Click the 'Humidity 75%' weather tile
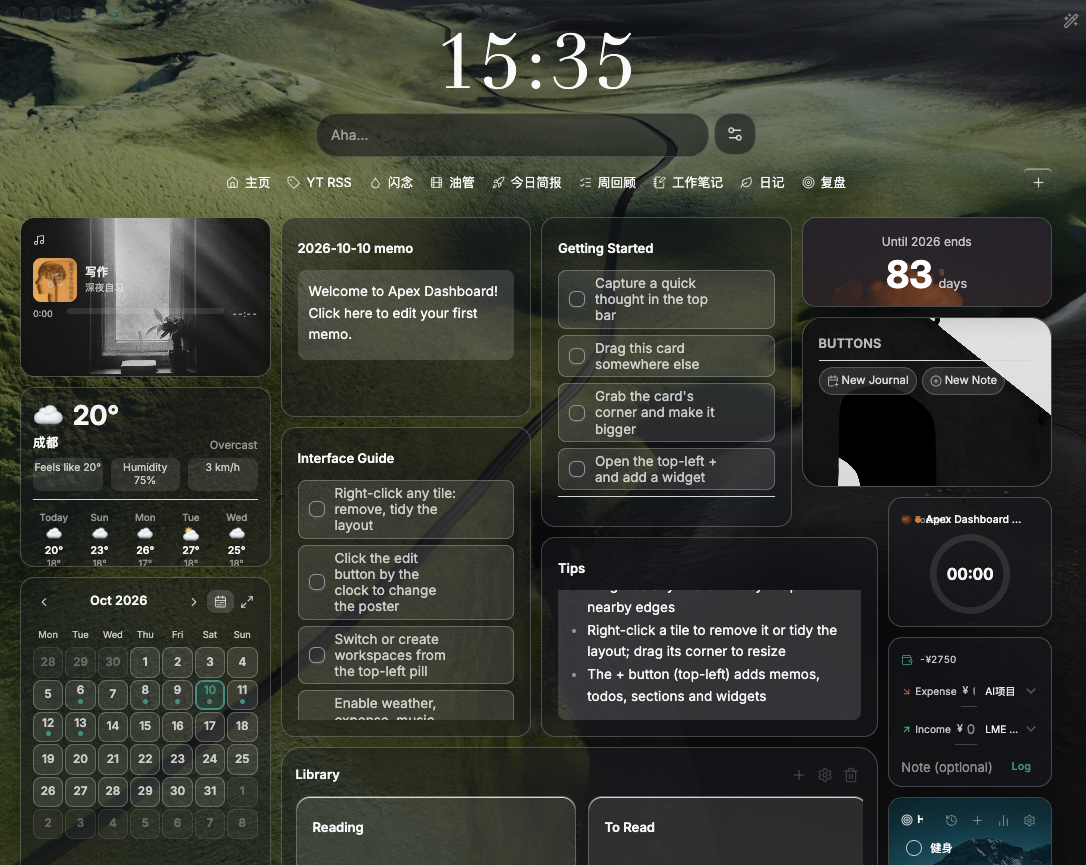The height and width of the screenshot is (865, 1086). point(145,474)
